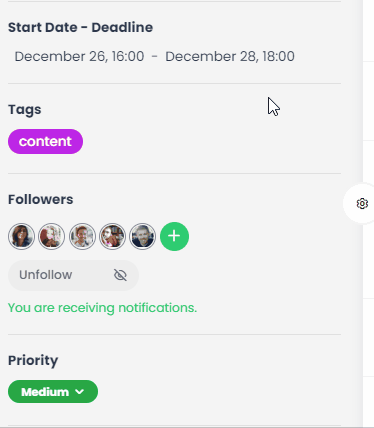The height and width of the screenshot is (428, 374).
Task: Add a follower with green plus
Action: (x=174, y=236)
